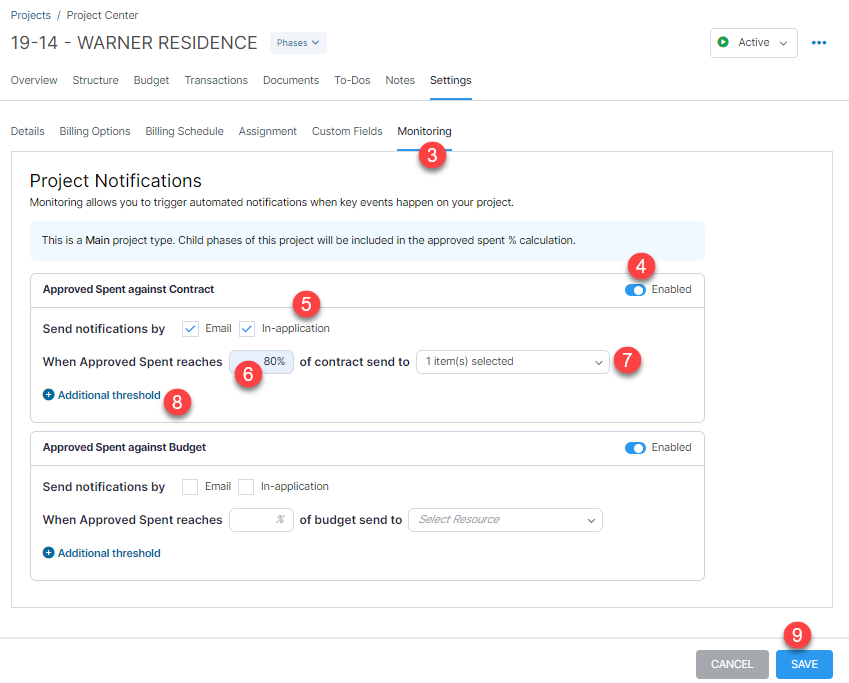
Task: Toggle Approved Spent against Budget Enabled switch
Action: pos(635,448)
